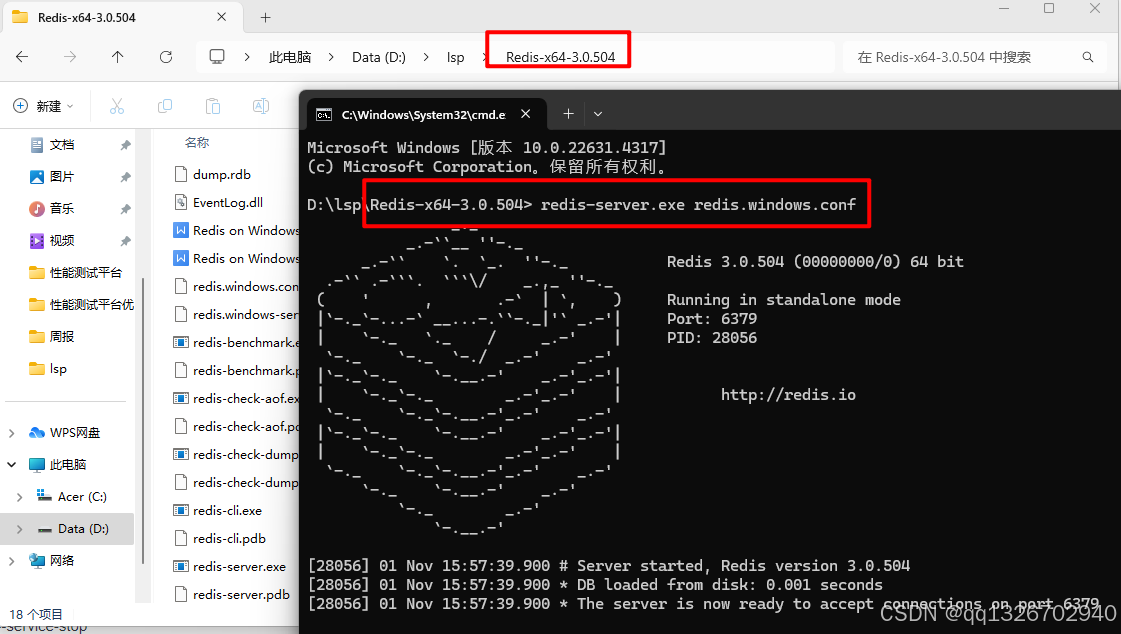The height and width of the screenshot is (634, 1121).
Task: Select the redis-cli.pdb file
Action: 229,538
